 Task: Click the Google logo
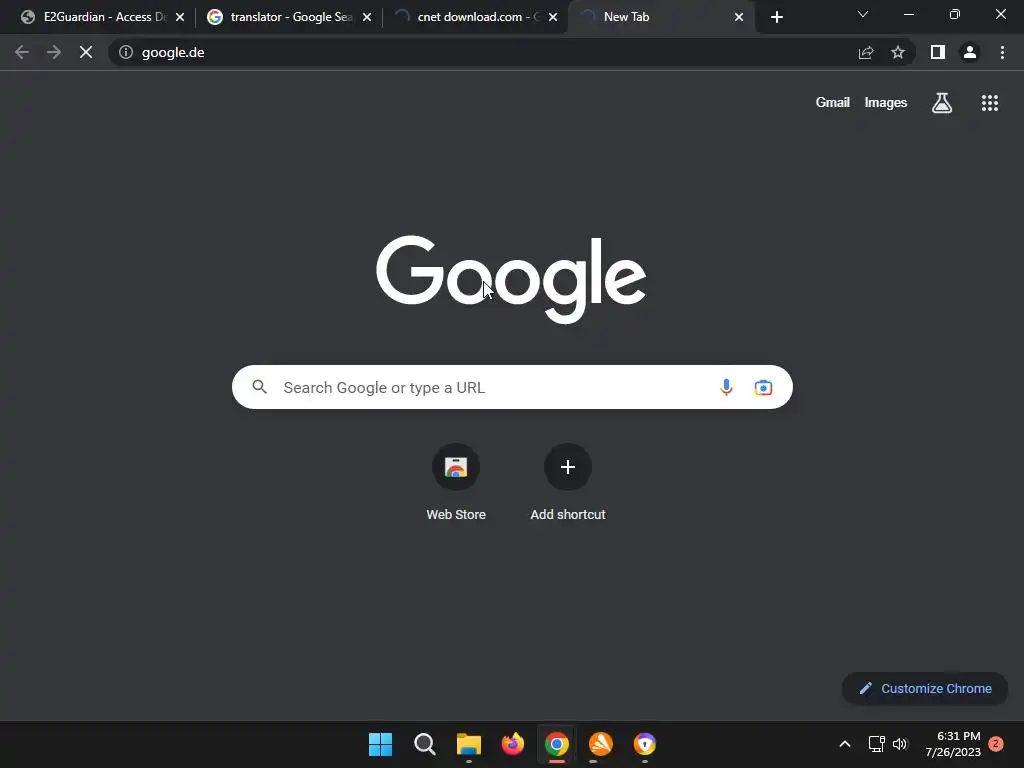(x=511, y=280)
